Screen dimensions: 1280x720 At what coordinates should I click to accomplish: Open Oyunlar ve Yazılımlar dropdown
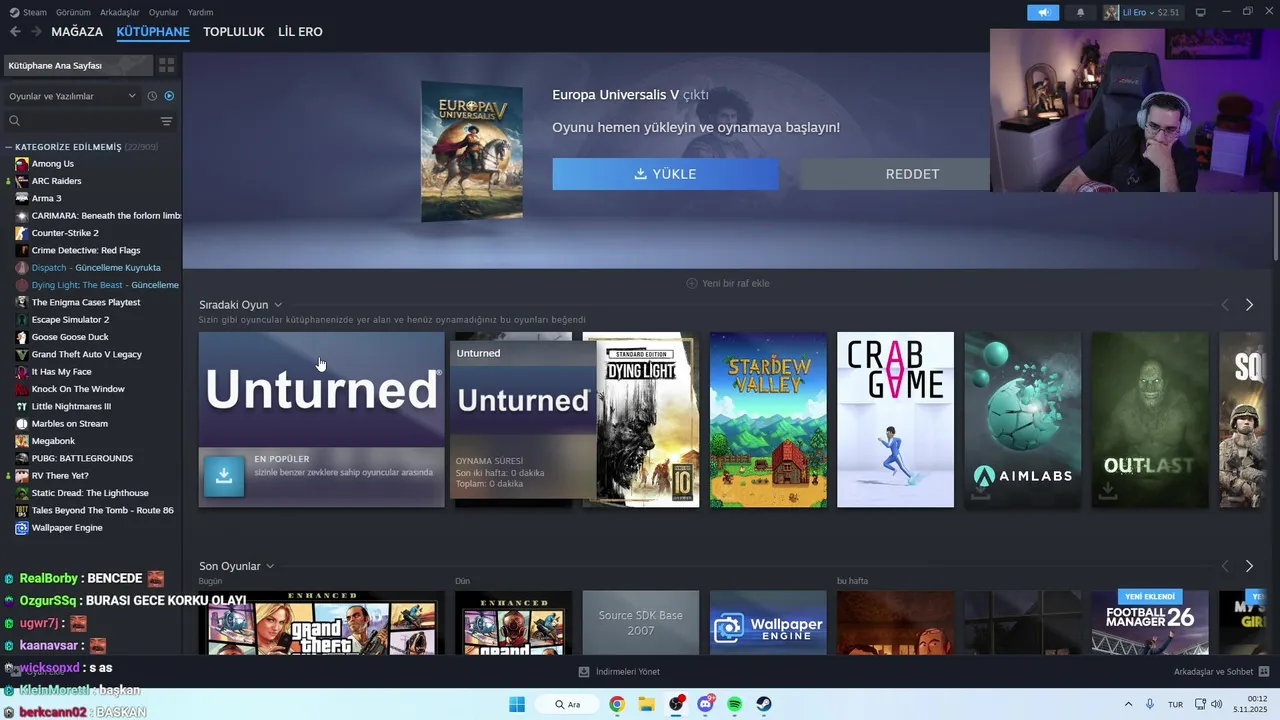(71, 96)
